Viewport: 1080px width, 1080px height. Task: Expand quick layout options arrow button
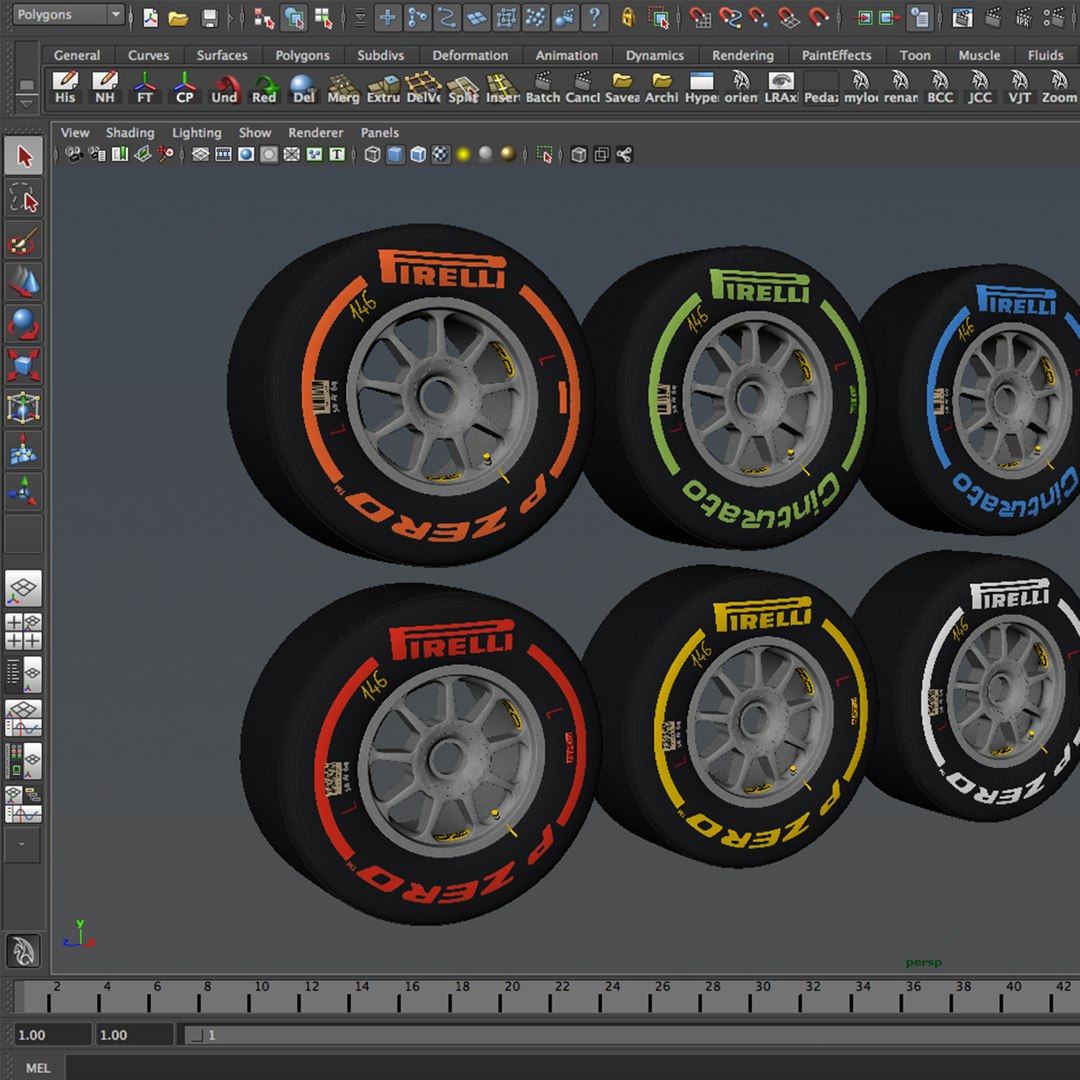[x=22, y=844]
